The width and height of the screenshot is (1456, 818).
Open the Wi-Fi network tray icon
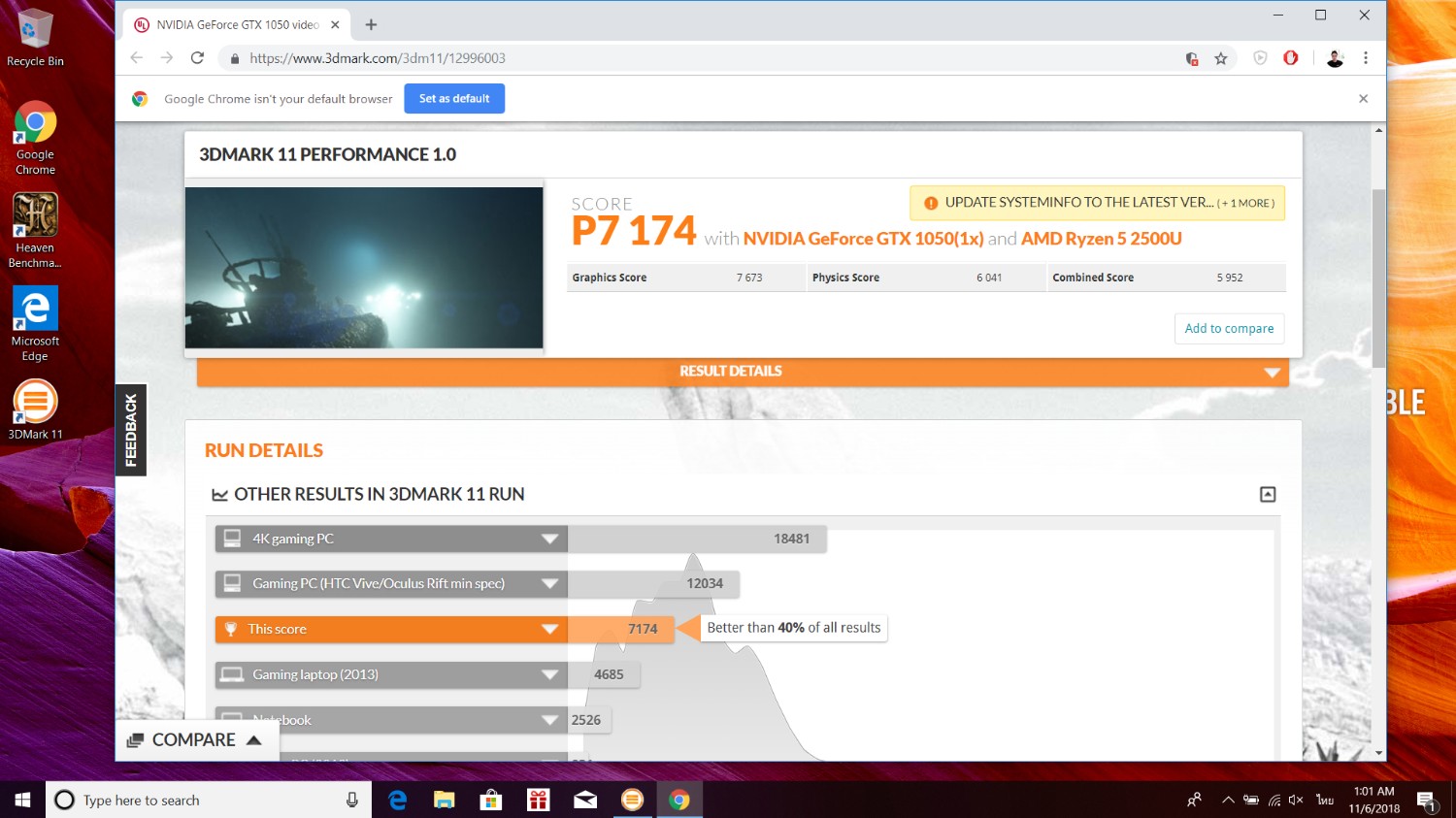tap(1274, 800)
